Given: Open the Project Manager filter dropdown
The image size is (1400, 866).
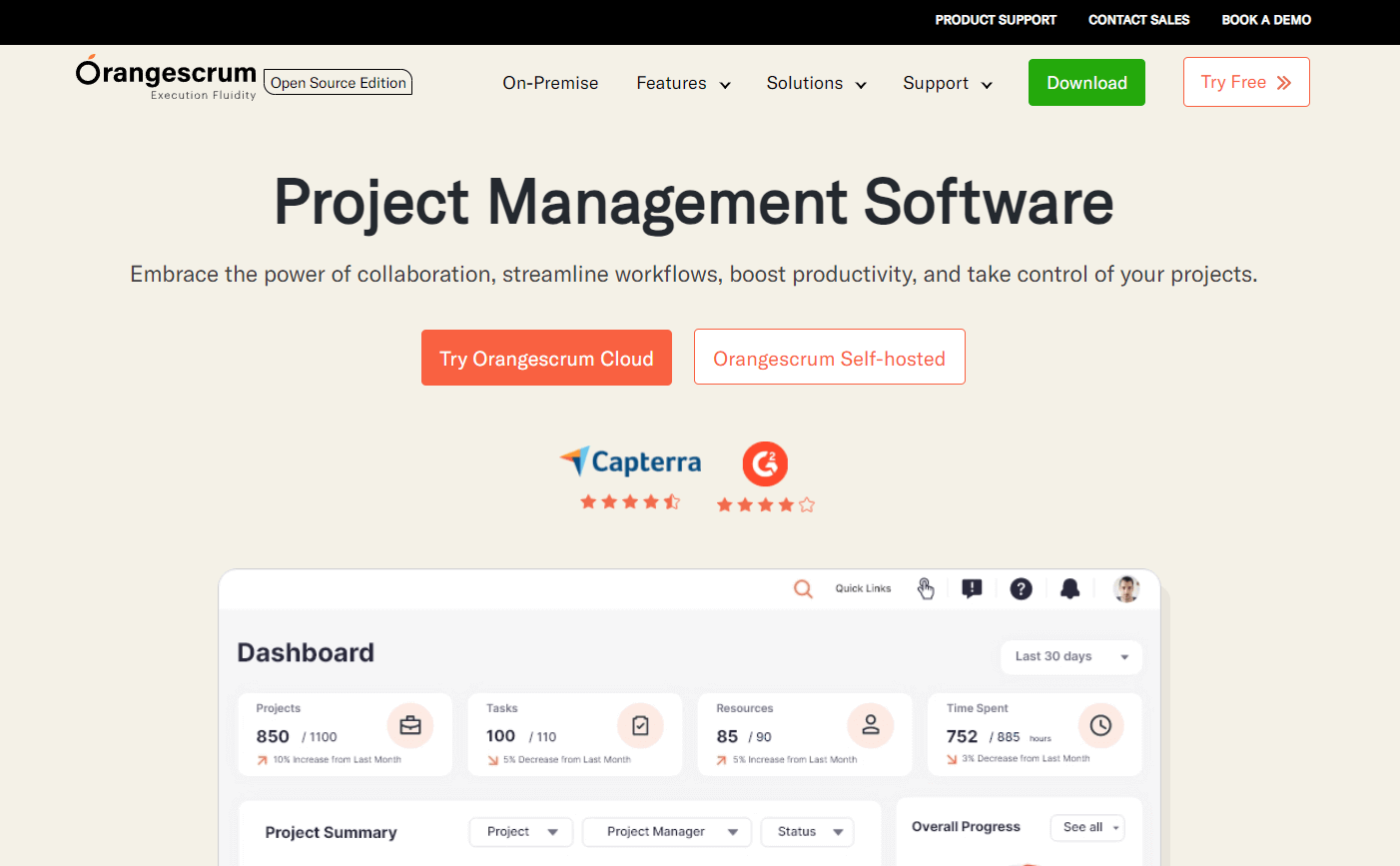Looking at the screenshot, I should pyautogui.click(x=667, y=832).
